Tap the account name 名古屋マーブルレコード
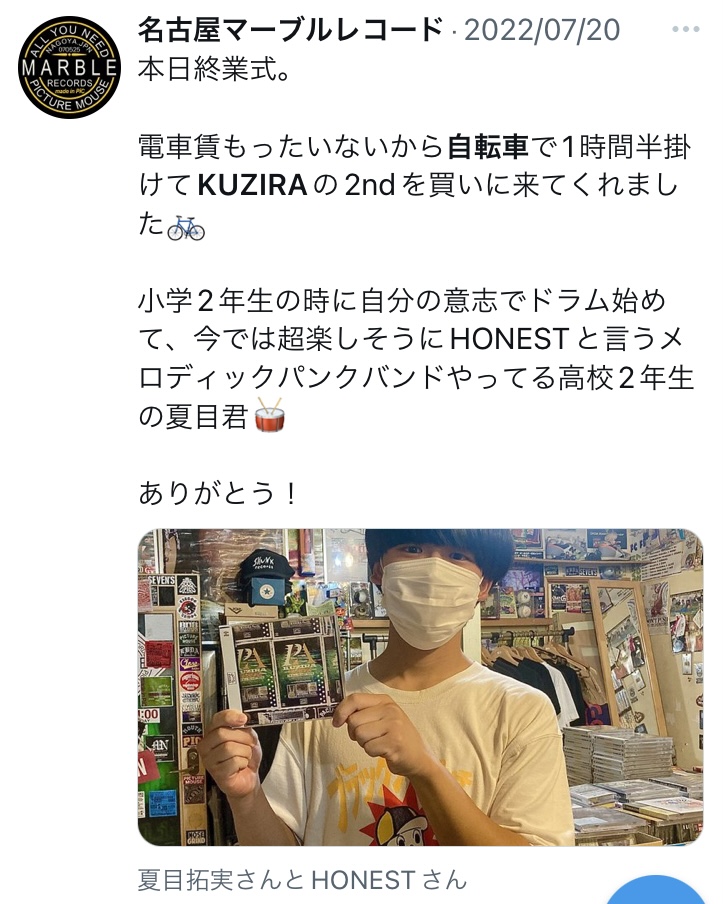The height and width of the screenshot is (904, 723). [x=291, y=30]
